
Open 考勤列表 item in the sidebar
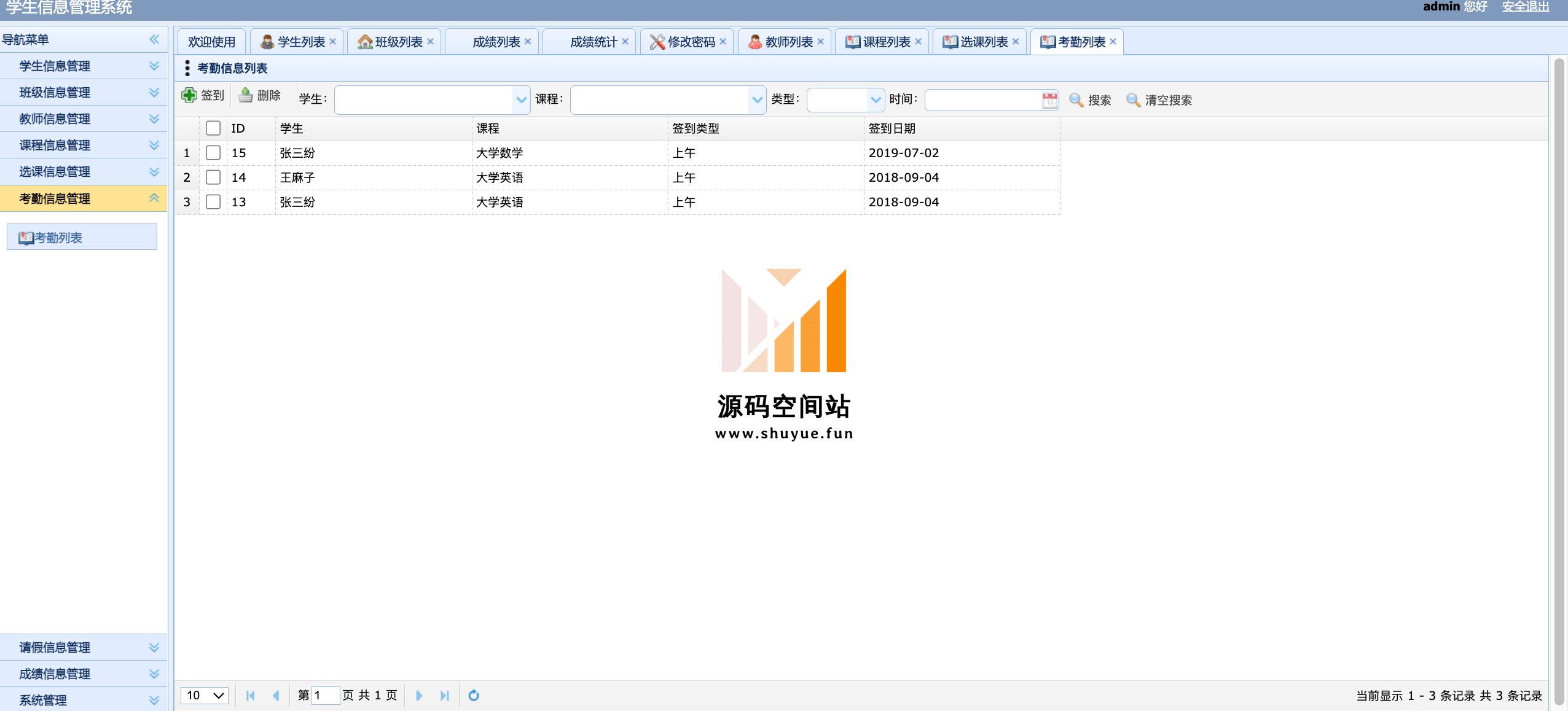pos(82,238)
